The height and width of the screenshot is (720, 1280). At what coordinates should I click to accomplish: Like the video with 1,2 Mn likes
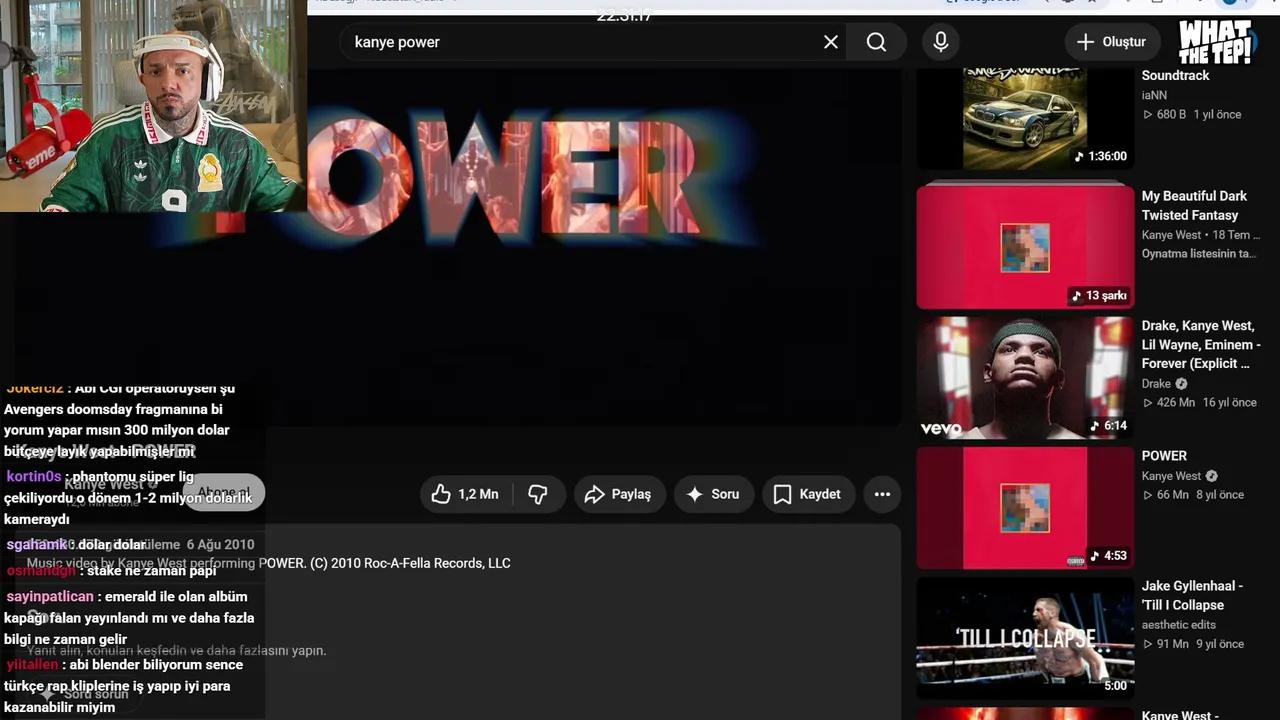(465, 494)
